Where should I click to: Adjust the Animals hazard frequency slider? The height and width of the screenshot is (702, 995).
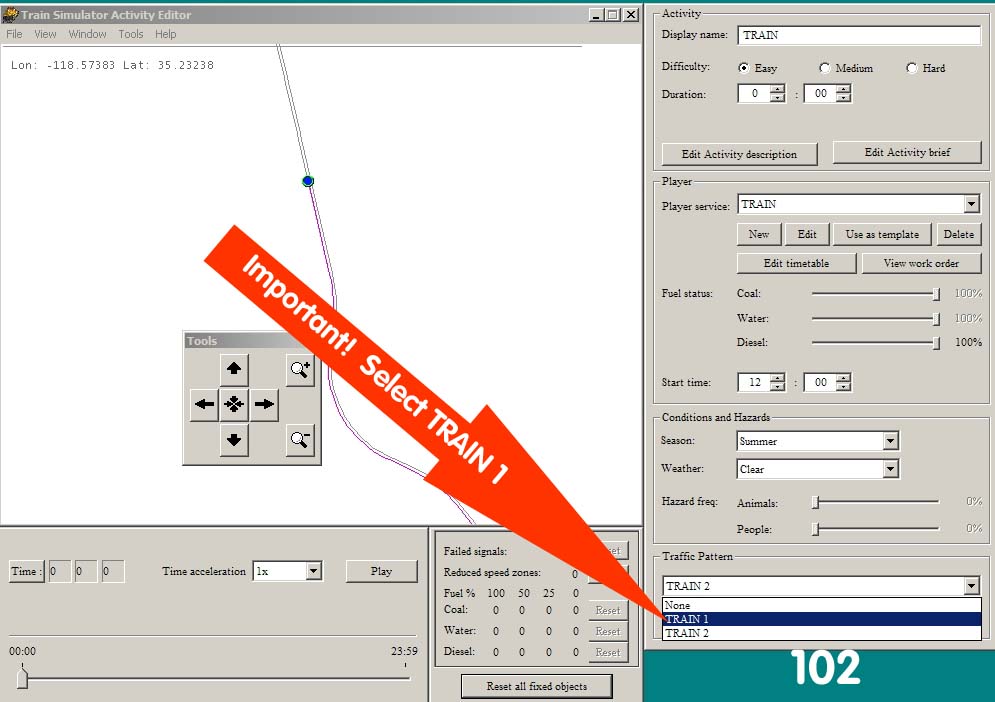point(816,502)
